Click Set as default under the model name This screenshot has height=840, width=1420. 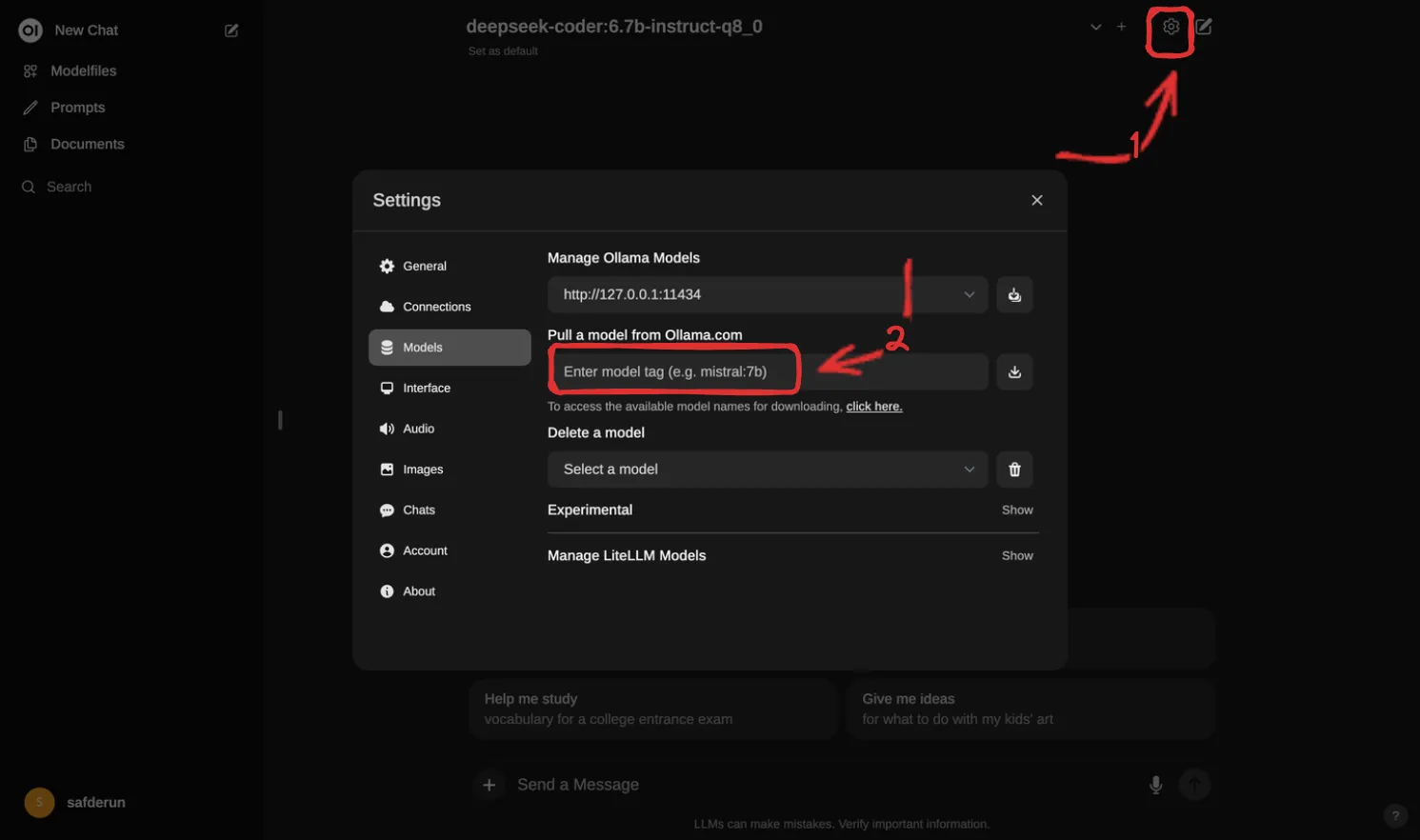[x=503, y=51]
